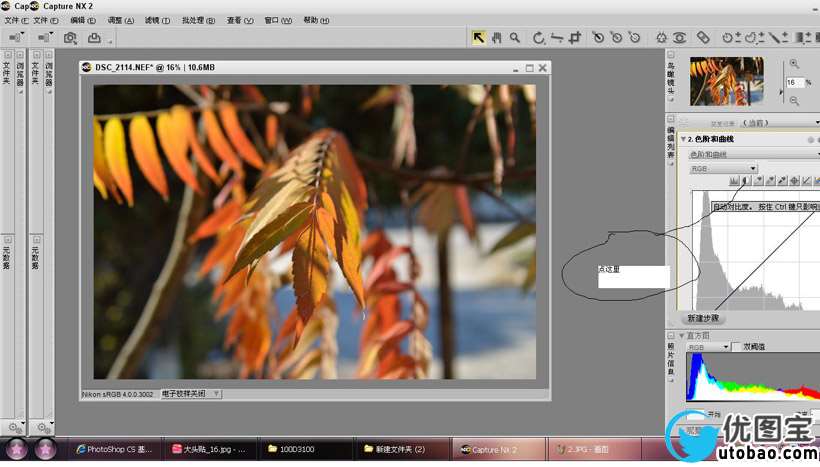Select the Selection Control Point tool
The width and height of the screenshot is (820, 467).
click(731, 38)
